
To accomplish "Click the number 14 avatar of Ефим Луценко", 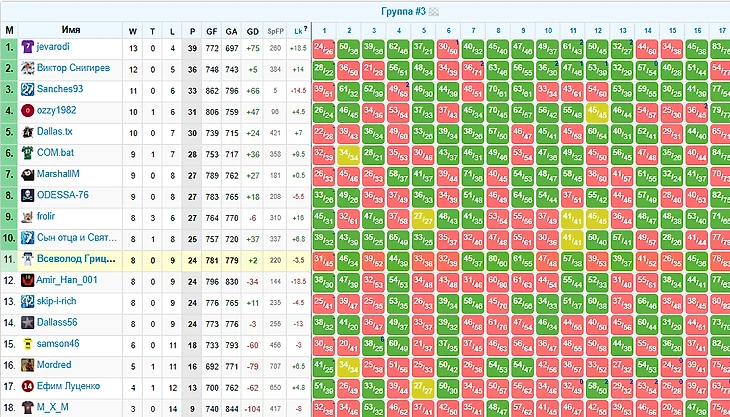I will pyautogui.click(x=27, y=386).
